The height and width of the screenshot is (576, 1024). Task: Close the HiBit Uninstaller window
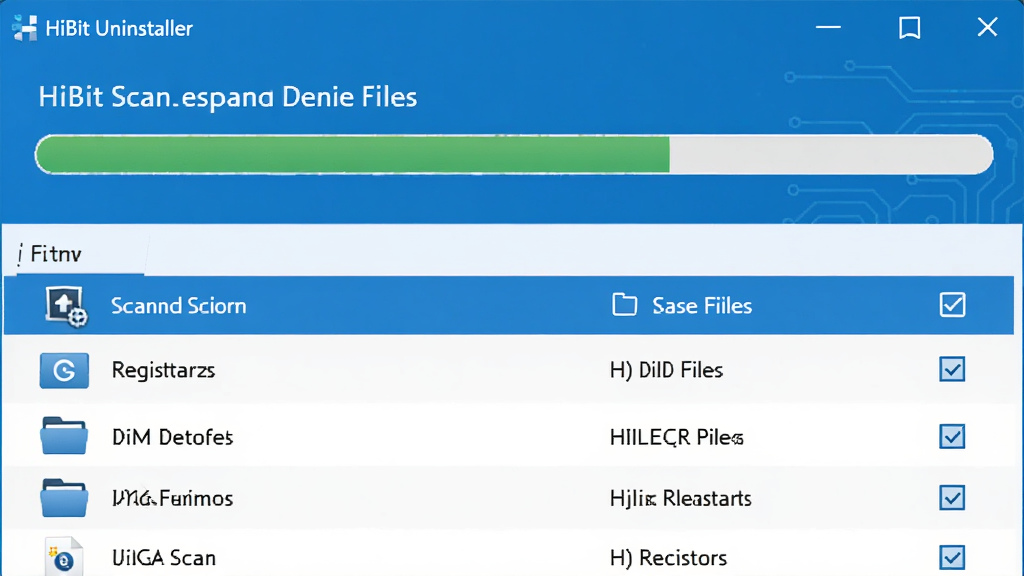[987, 27]
